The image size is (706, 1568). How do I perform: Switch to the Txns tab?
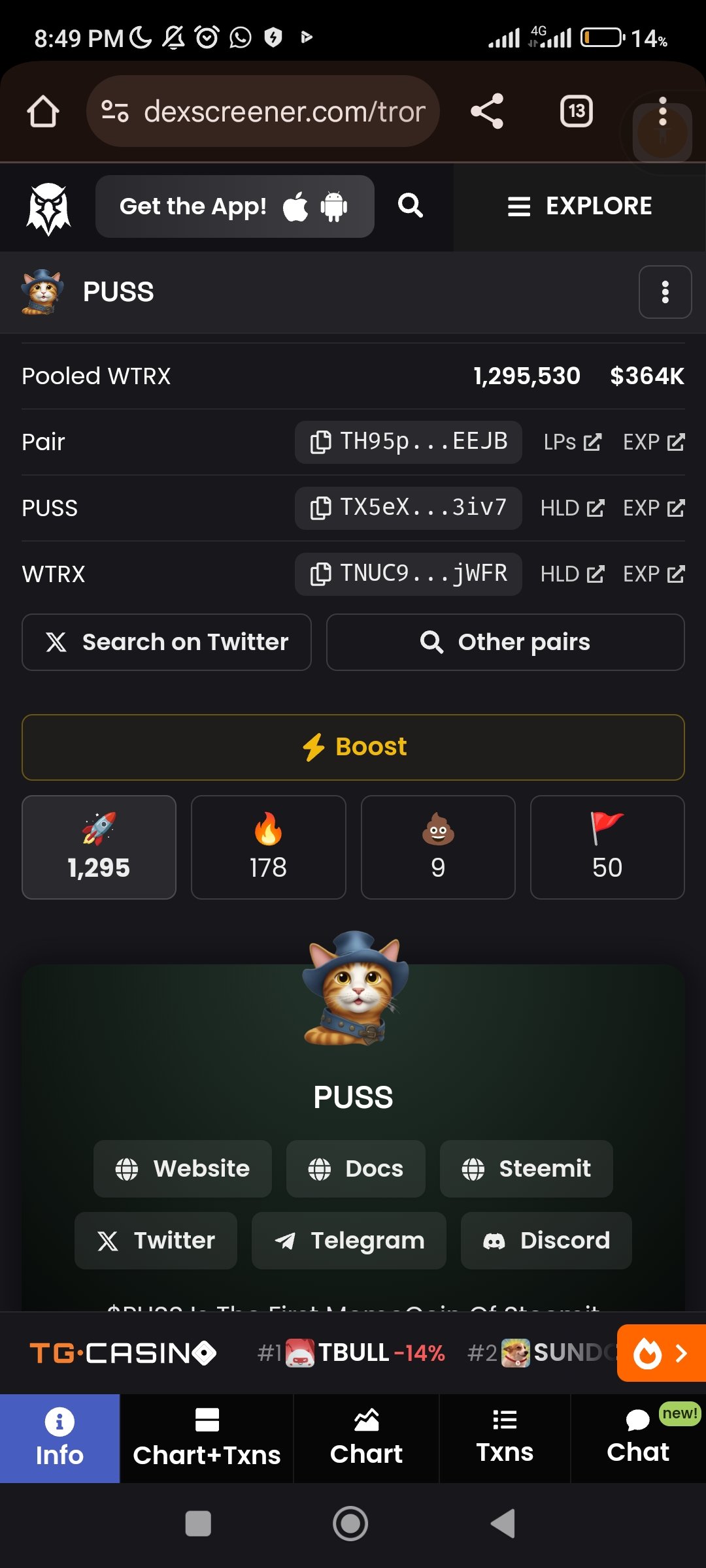click(x=505, y=1439)
